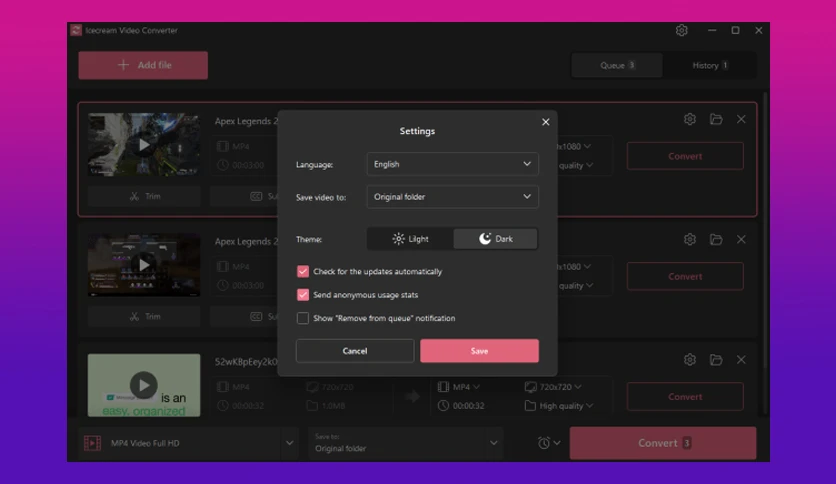This screenshot has height=484, width=836.
Task: Click the Icecream Video Converter app logo
Action: click(x=76, y=30)
